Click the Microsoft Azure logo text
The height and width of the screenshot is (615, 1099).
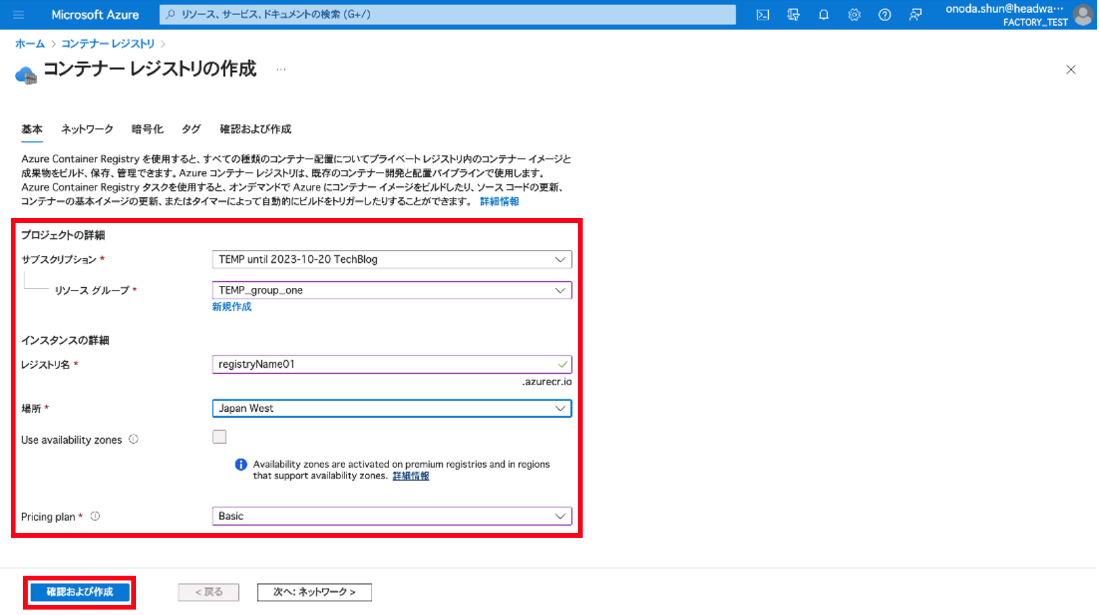pyautogui.click(x=95, y=14)
